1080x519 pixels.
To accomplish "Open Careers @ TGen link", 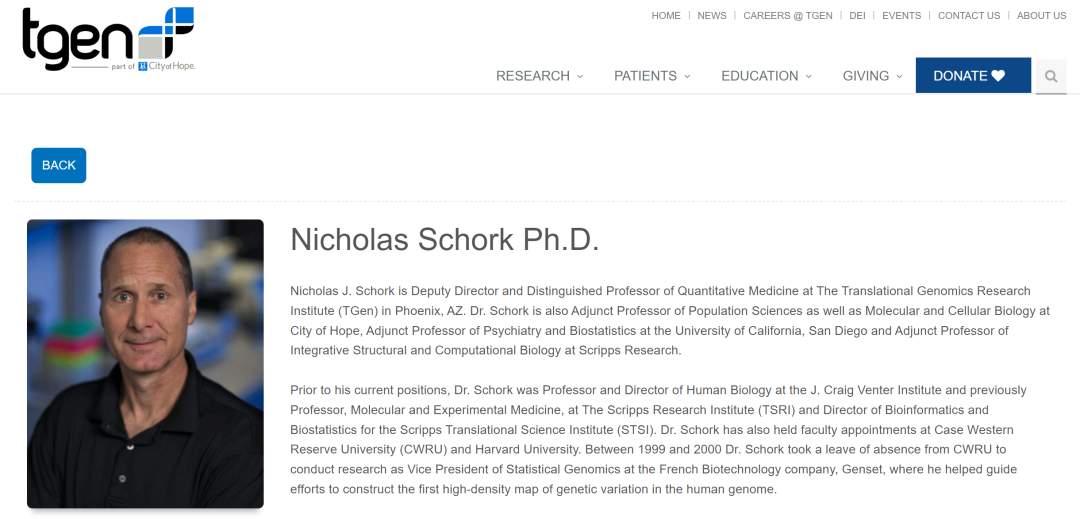I will (788, 16).
